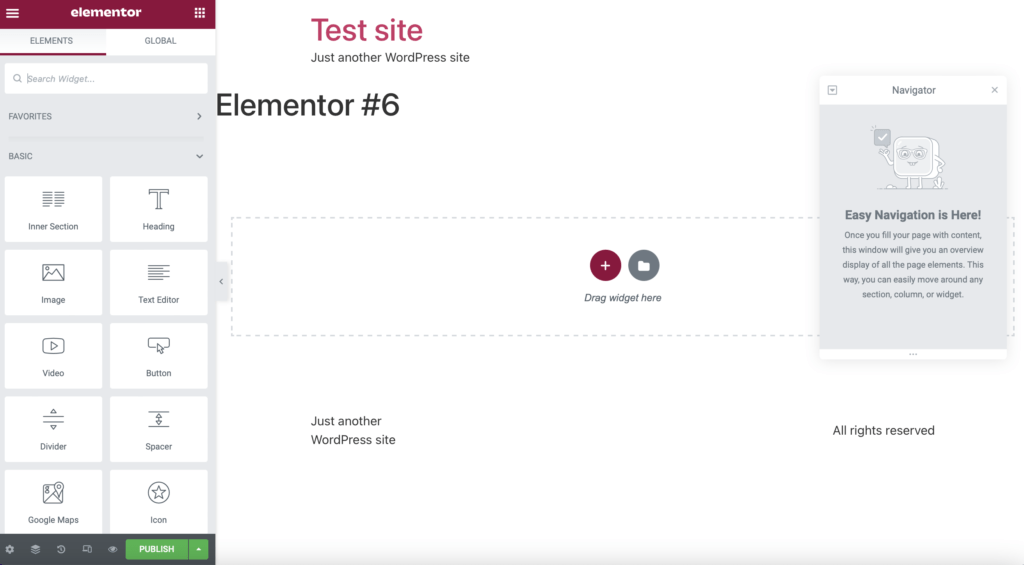Collapse the Elementor side panel
The width and height of the screenshot is (1024, 565).
tap(221, 282)
